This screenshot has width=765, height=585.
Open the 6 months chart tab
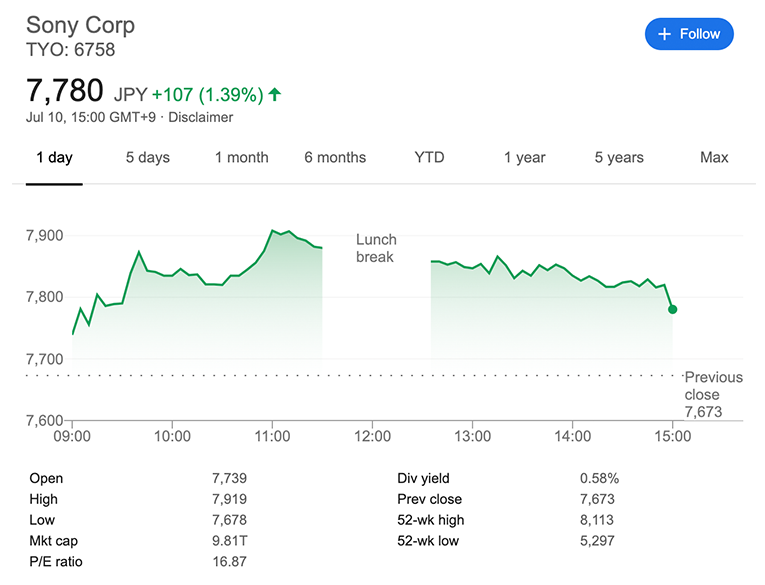[x=335, y=158]
